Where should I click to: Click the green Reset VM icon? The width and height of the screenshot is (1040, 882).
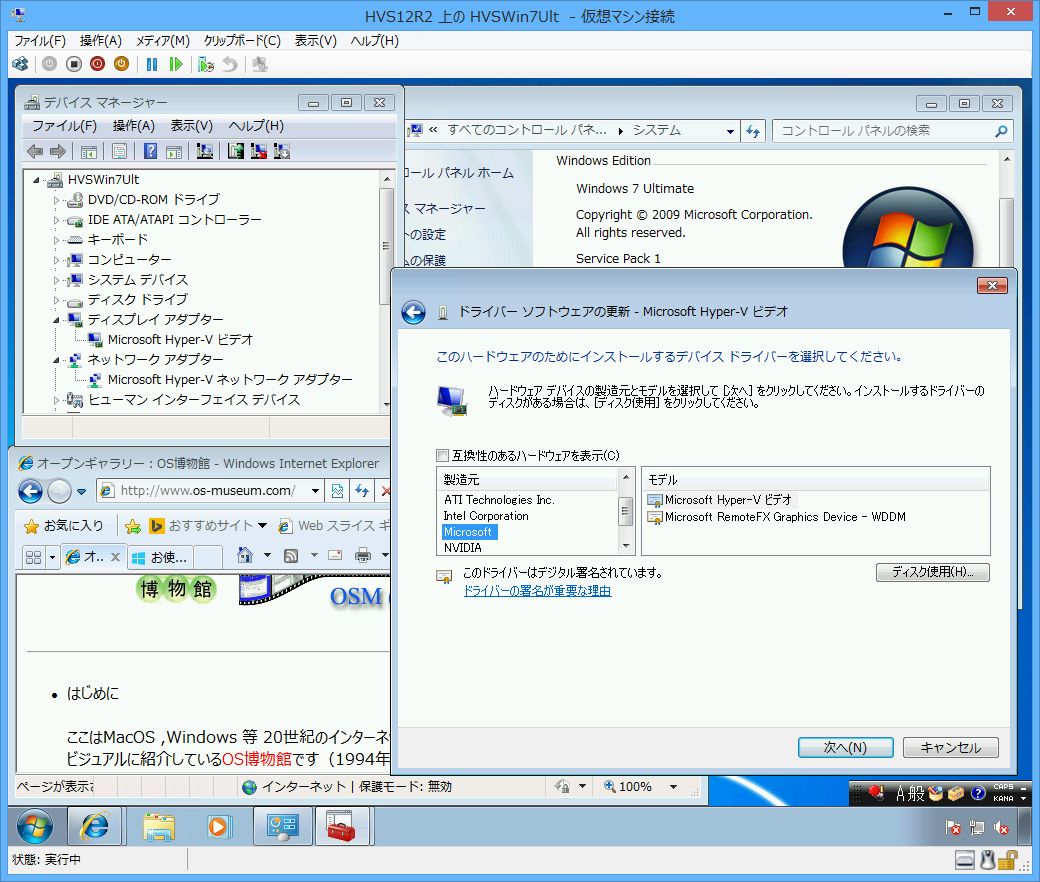tap(176, 64)
